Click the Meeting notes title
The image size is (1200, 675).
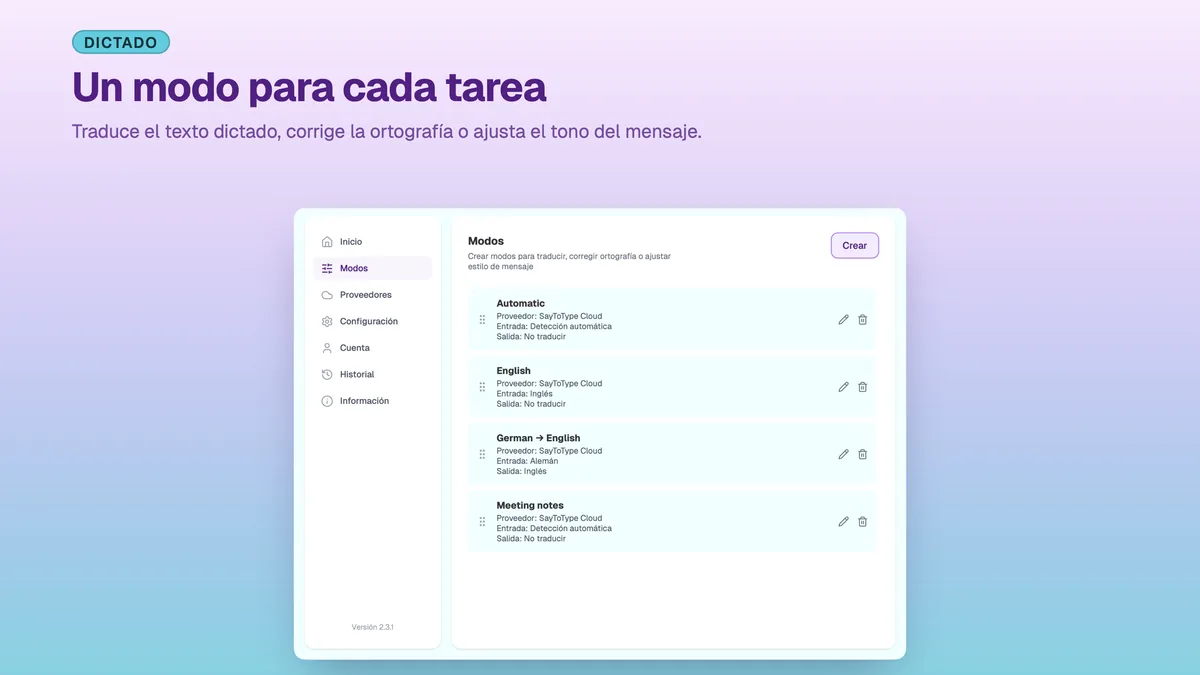[x=530, y=505]
